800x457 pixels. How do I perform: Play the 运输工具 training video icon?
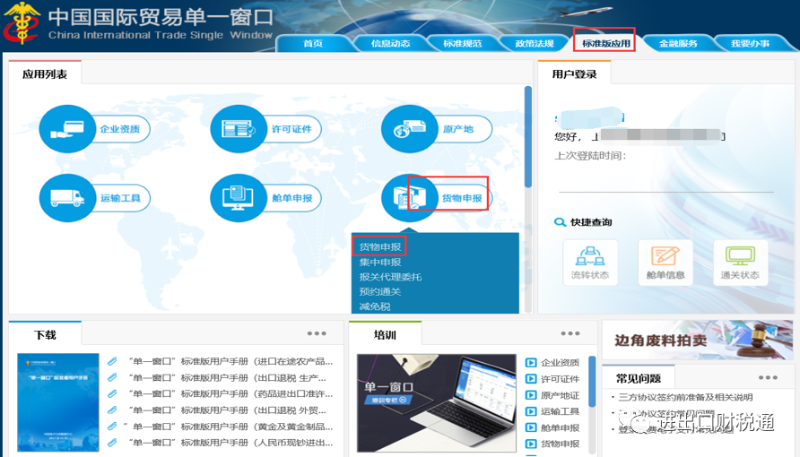click(531, 412)
